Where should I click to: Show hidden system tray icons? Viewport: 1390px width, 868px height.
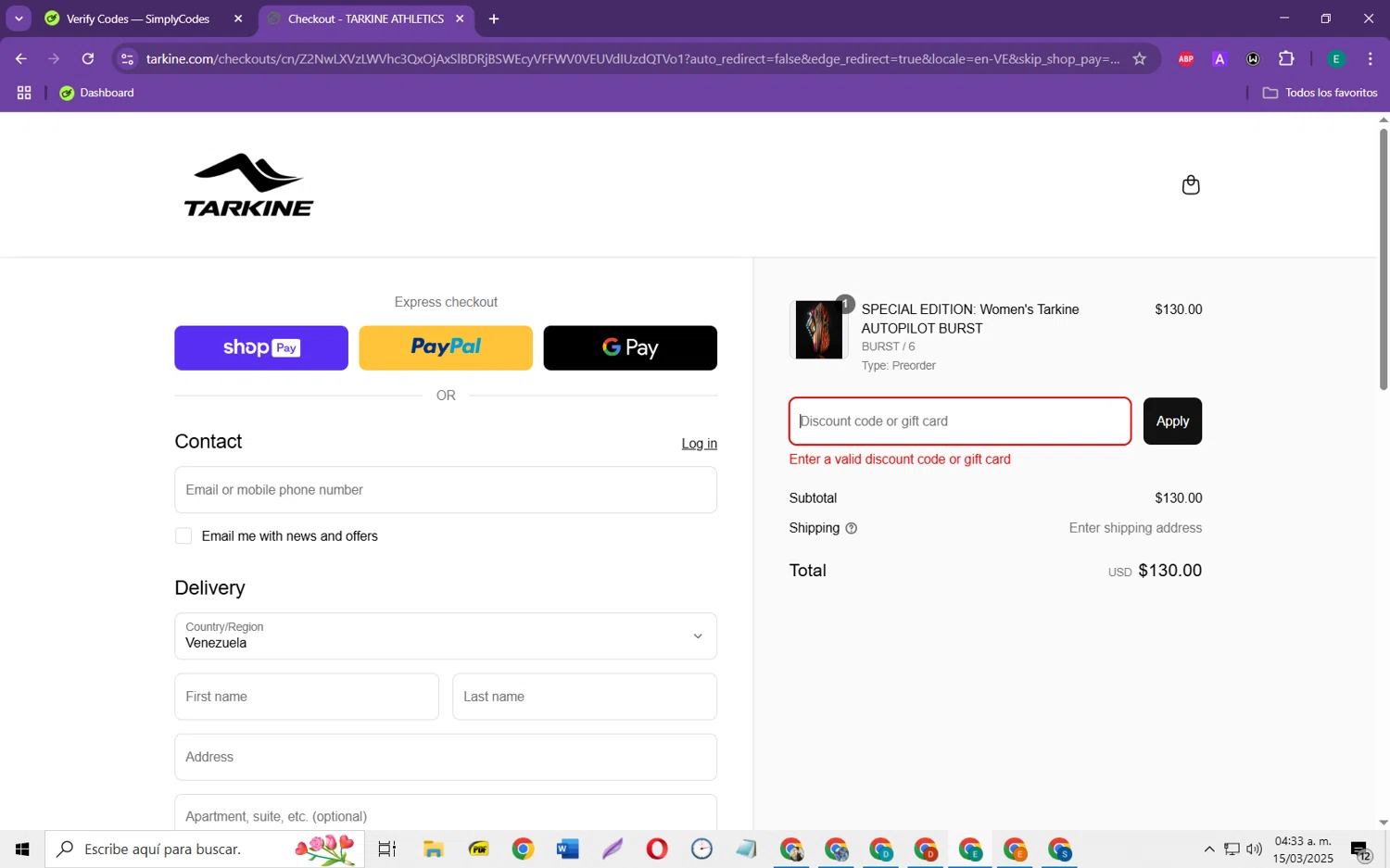(x=1208, y=849)
